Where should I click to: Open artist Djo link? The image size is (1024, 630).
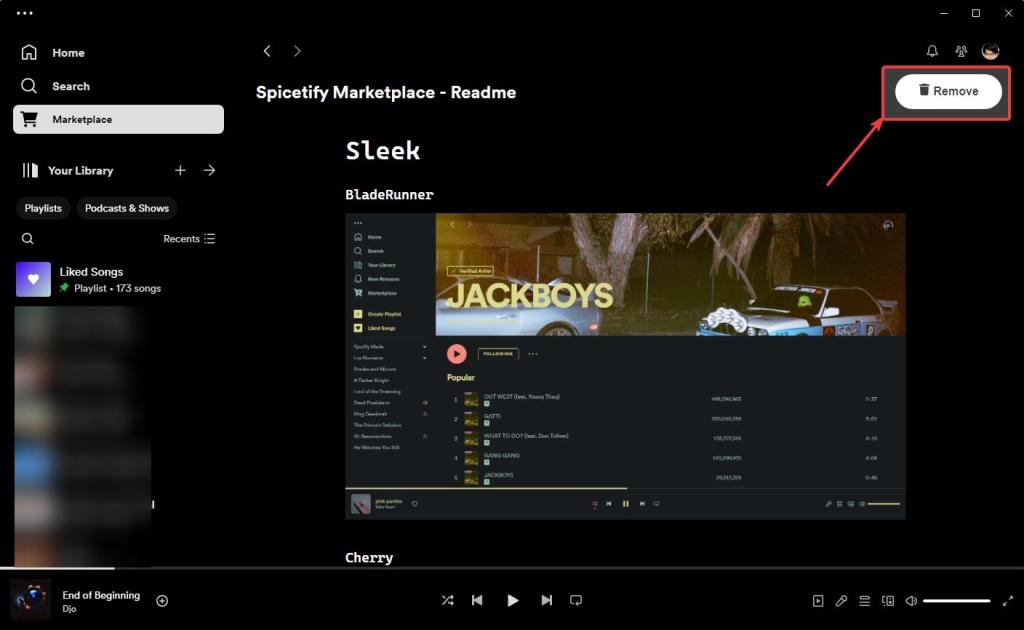(x=69, y=608)
